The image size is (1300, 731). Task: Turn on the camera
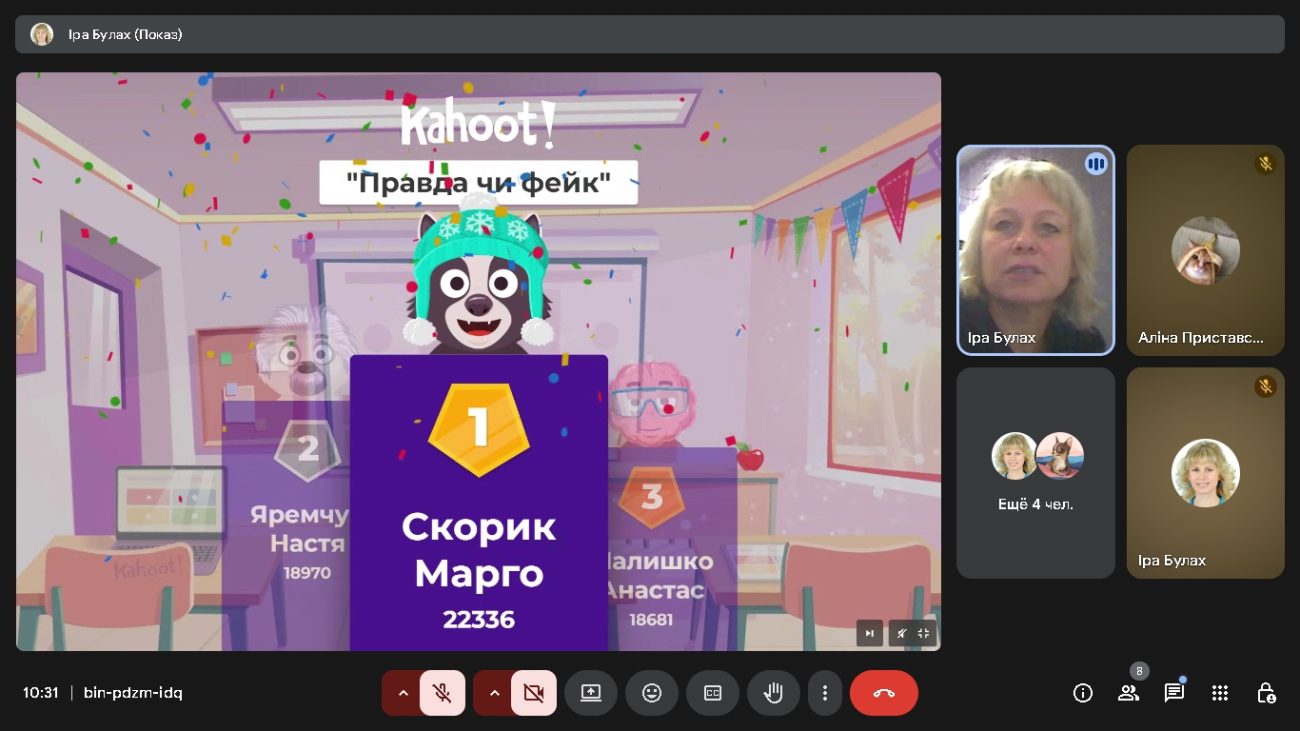[x=533, y=693]
